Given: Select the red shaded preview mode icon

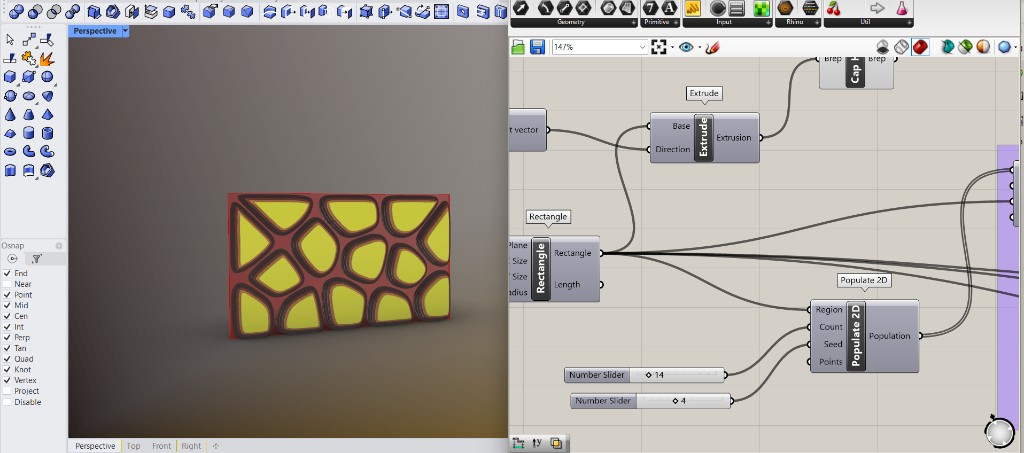Looking at the screenshot, I should (920, 47).
